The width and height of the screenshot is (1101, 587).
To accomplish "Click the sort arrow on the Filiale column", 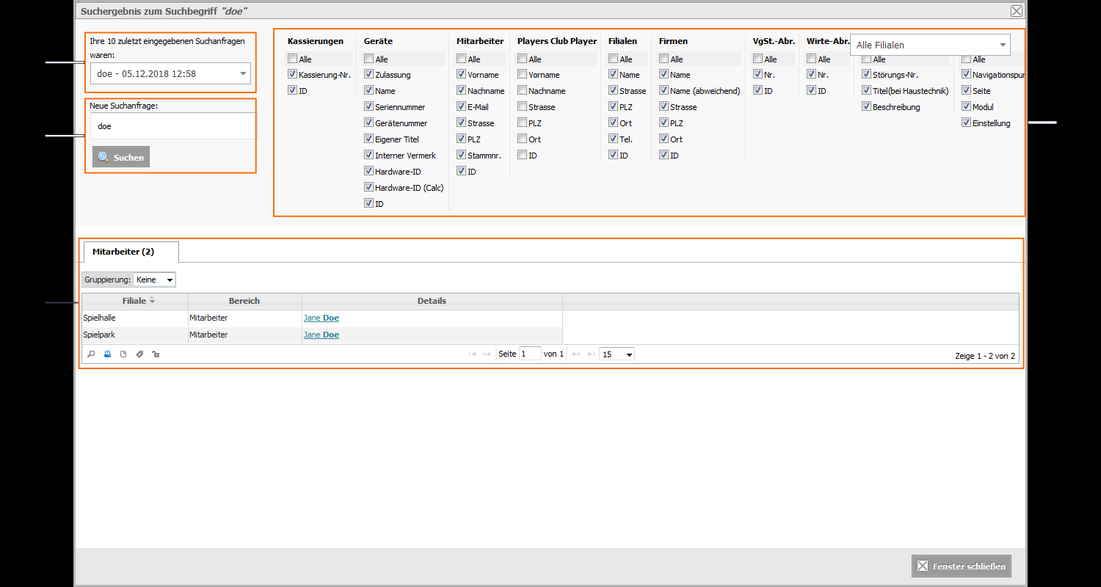I will [x=152, y=301].
